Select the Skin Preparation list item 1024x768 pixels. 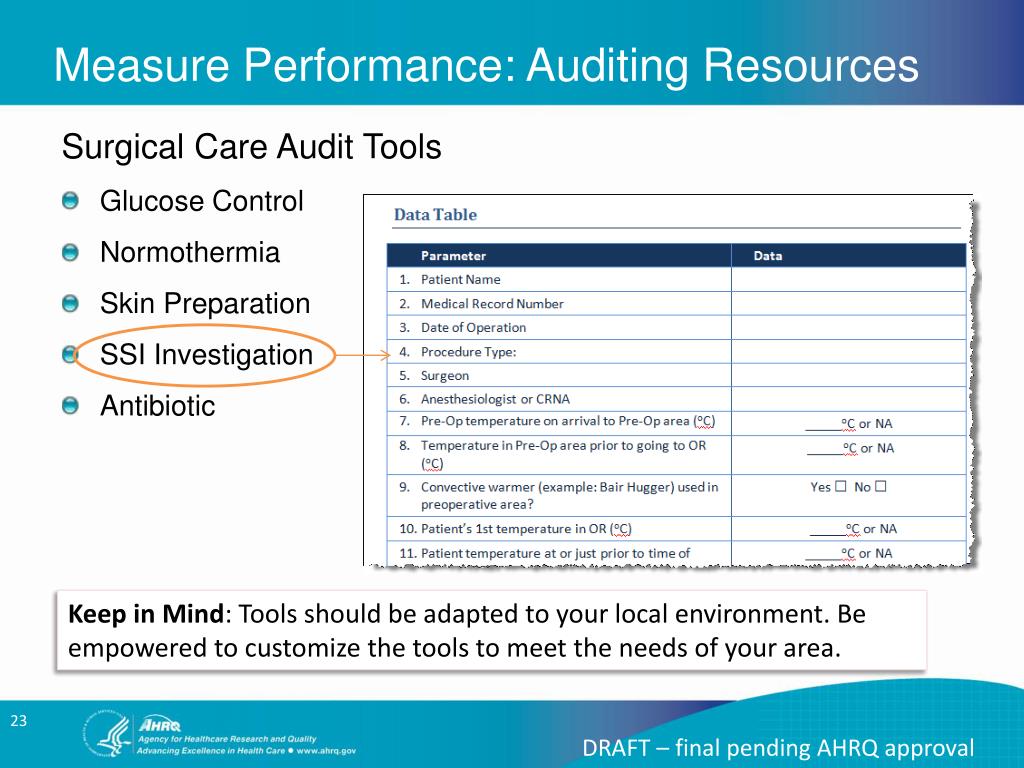click(x=204, y=304)
